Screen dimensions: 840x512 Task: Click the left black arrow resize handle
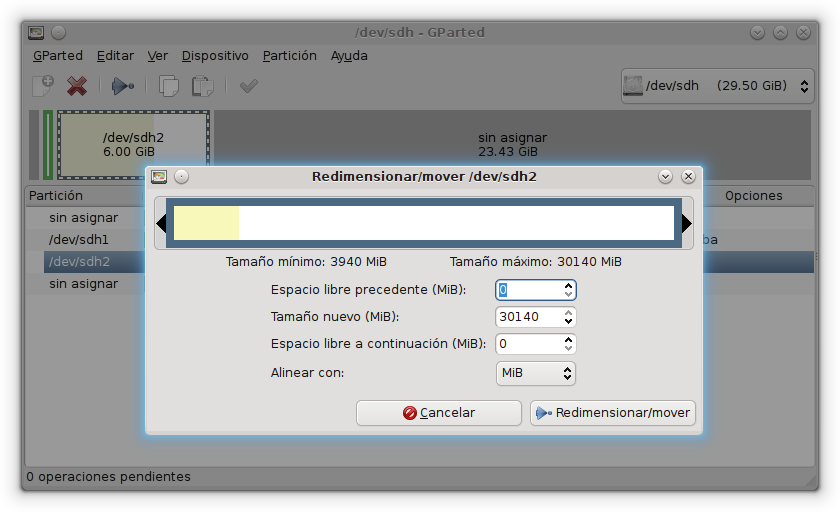click(x=161, y=223)
